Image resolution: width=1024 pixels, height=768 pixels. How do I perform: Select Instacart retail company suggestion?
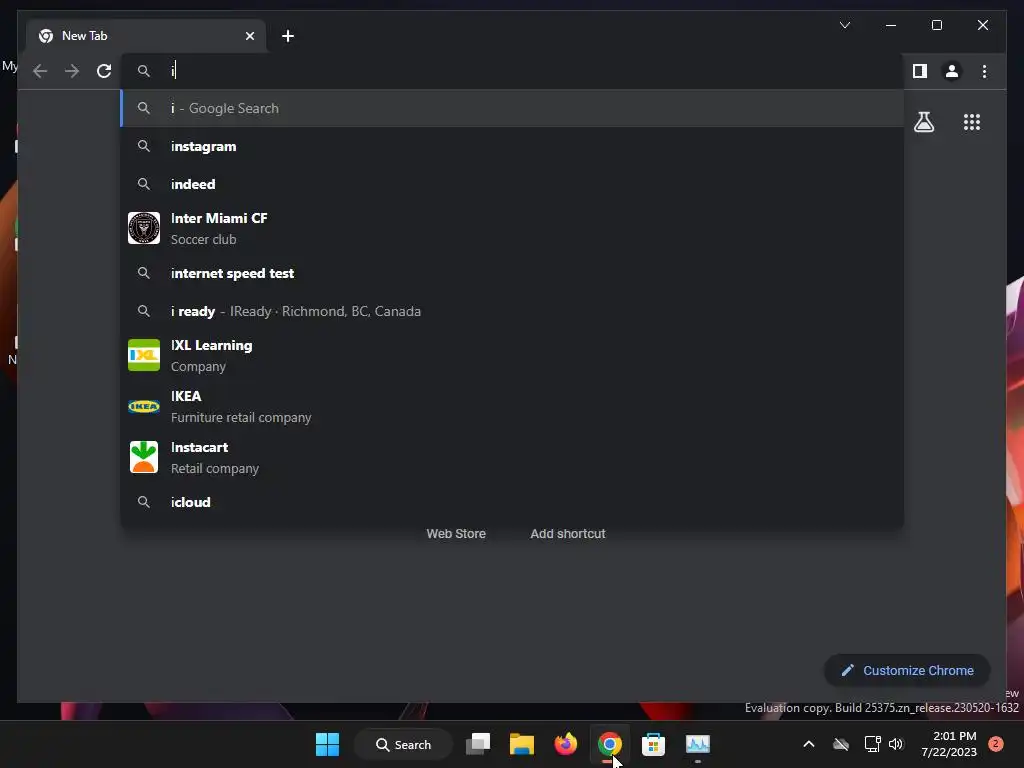(x=513, y=457)
